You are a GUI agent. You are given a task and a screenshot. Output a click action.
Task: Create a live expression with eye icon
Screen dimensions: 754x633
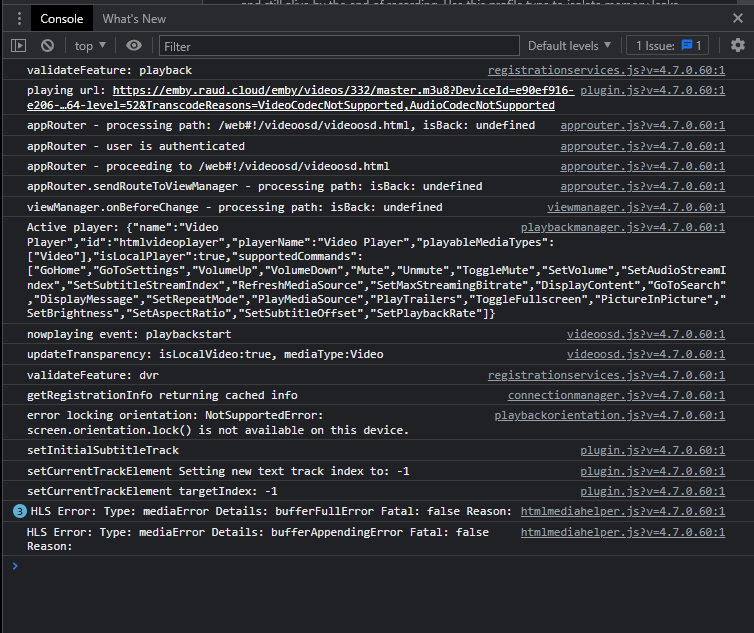point(134,45)
